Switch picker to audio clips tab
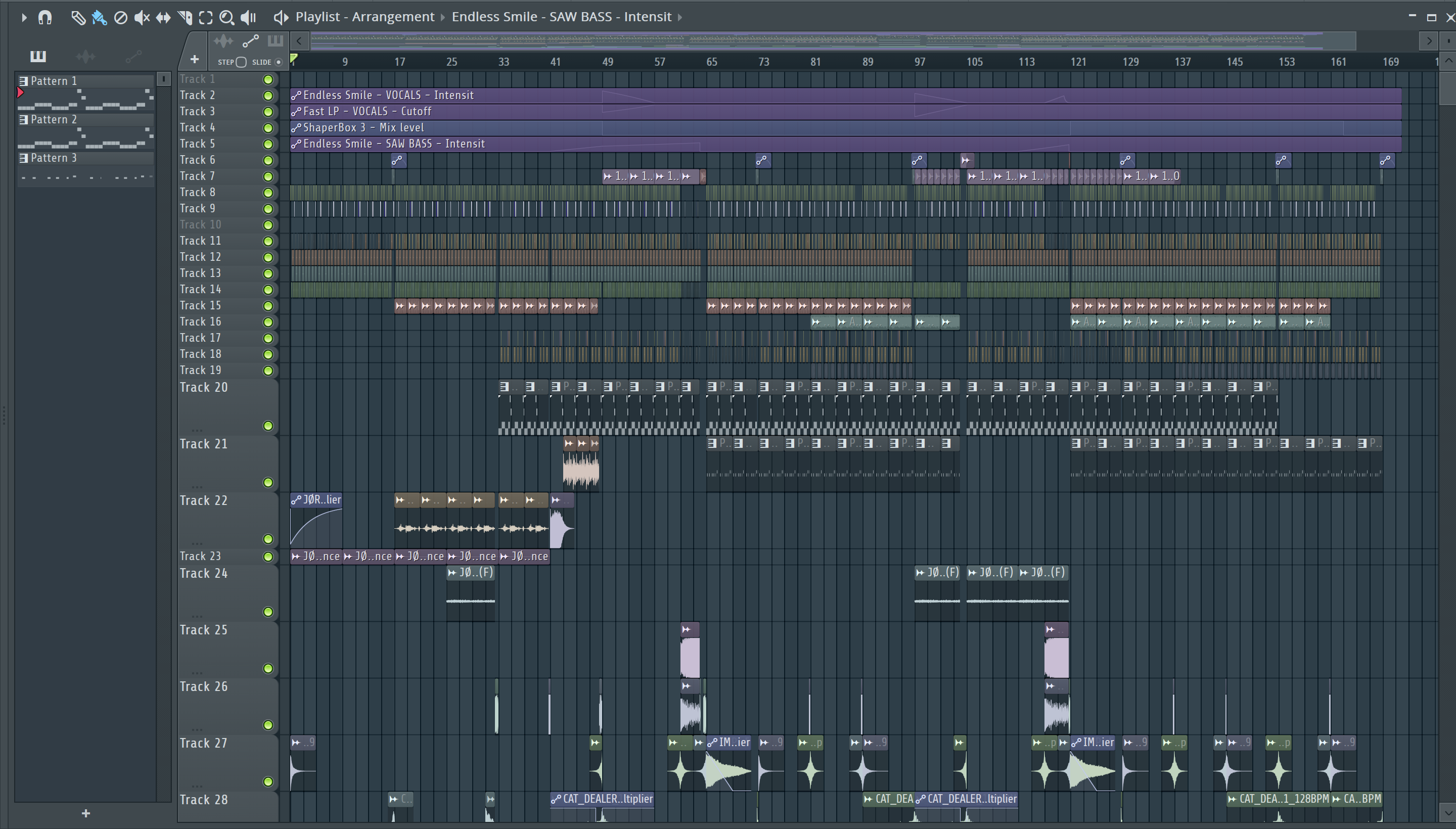The height and width of the screenshot is (829, 1456). click(85, 56)
